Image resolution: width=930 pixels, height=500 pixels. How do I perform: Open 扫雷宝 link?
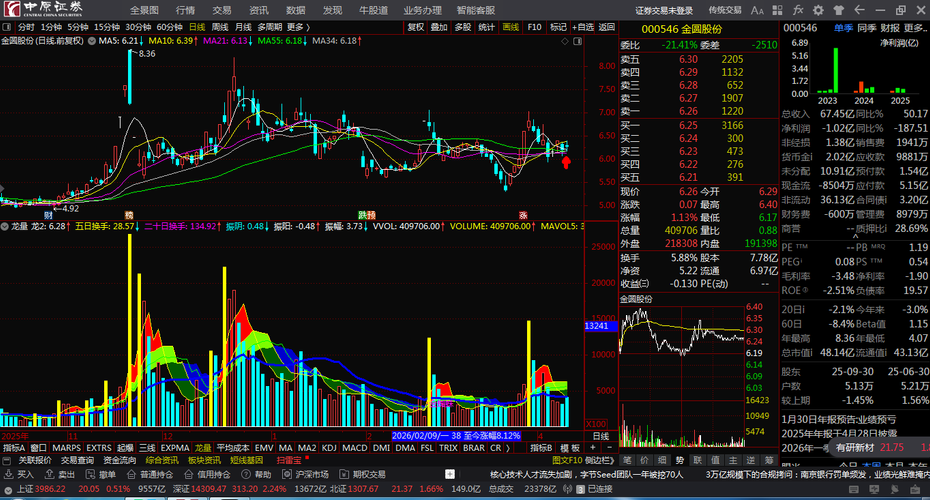coord(289,460)
